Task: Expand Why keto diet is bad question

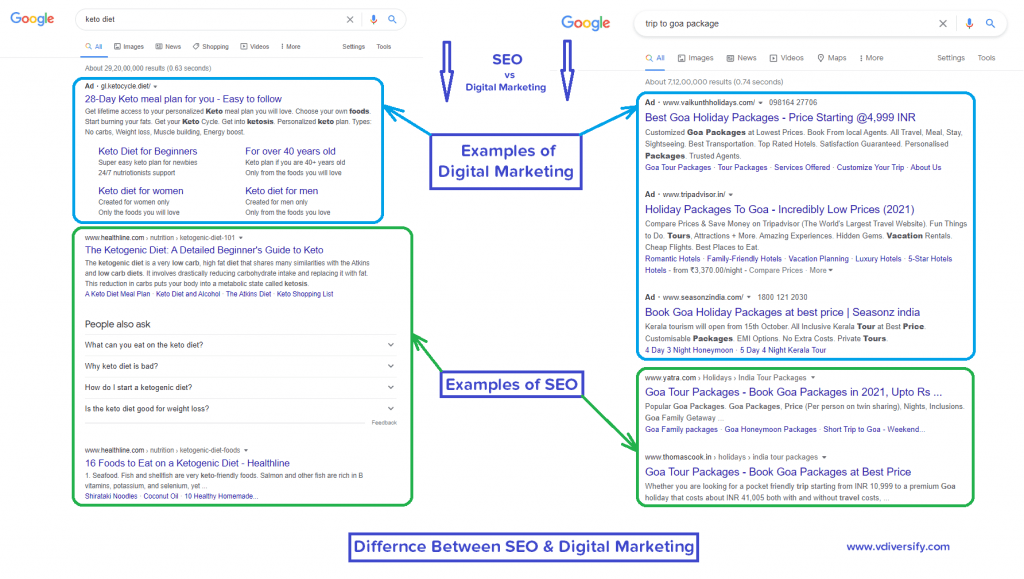Action: tap(240, 366)
